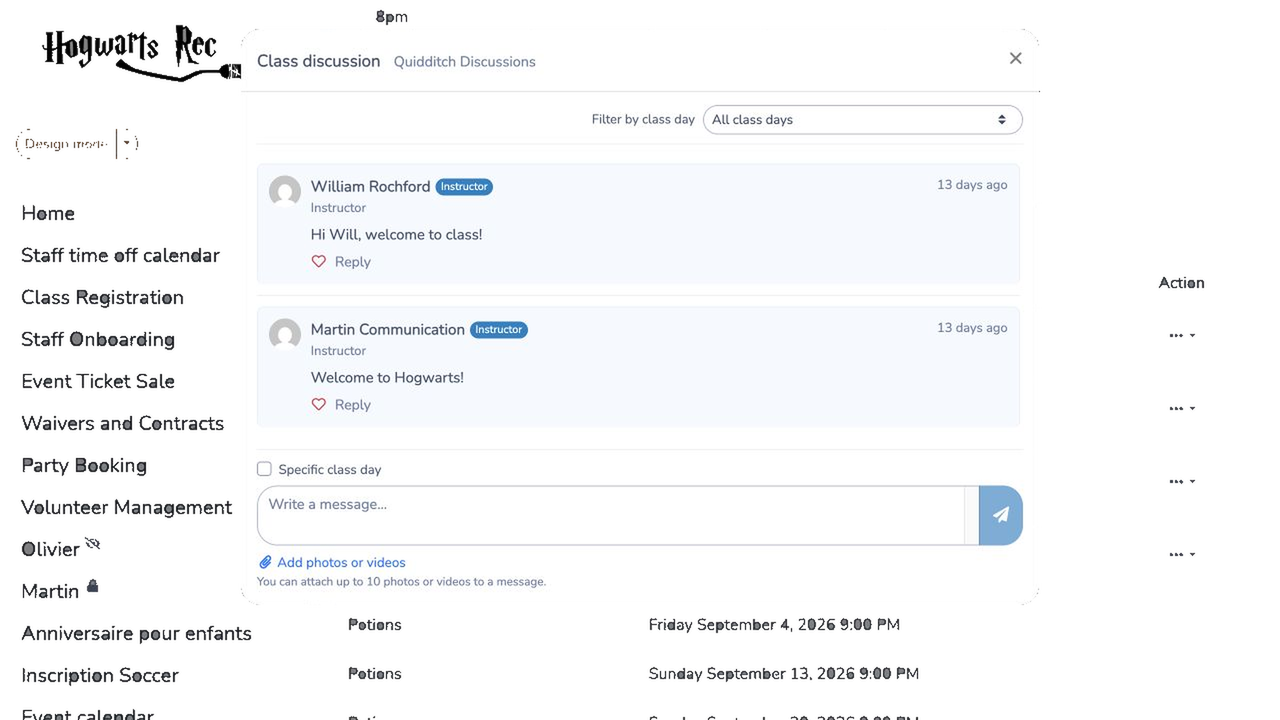Open the fourth row Action menu
This screenshot has height=720, width=1280.
click(1182, 555)
